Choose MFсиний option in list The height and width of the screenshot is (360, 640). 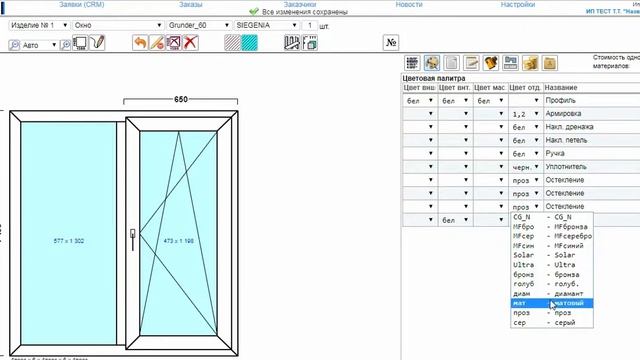[x=552, y=246]
